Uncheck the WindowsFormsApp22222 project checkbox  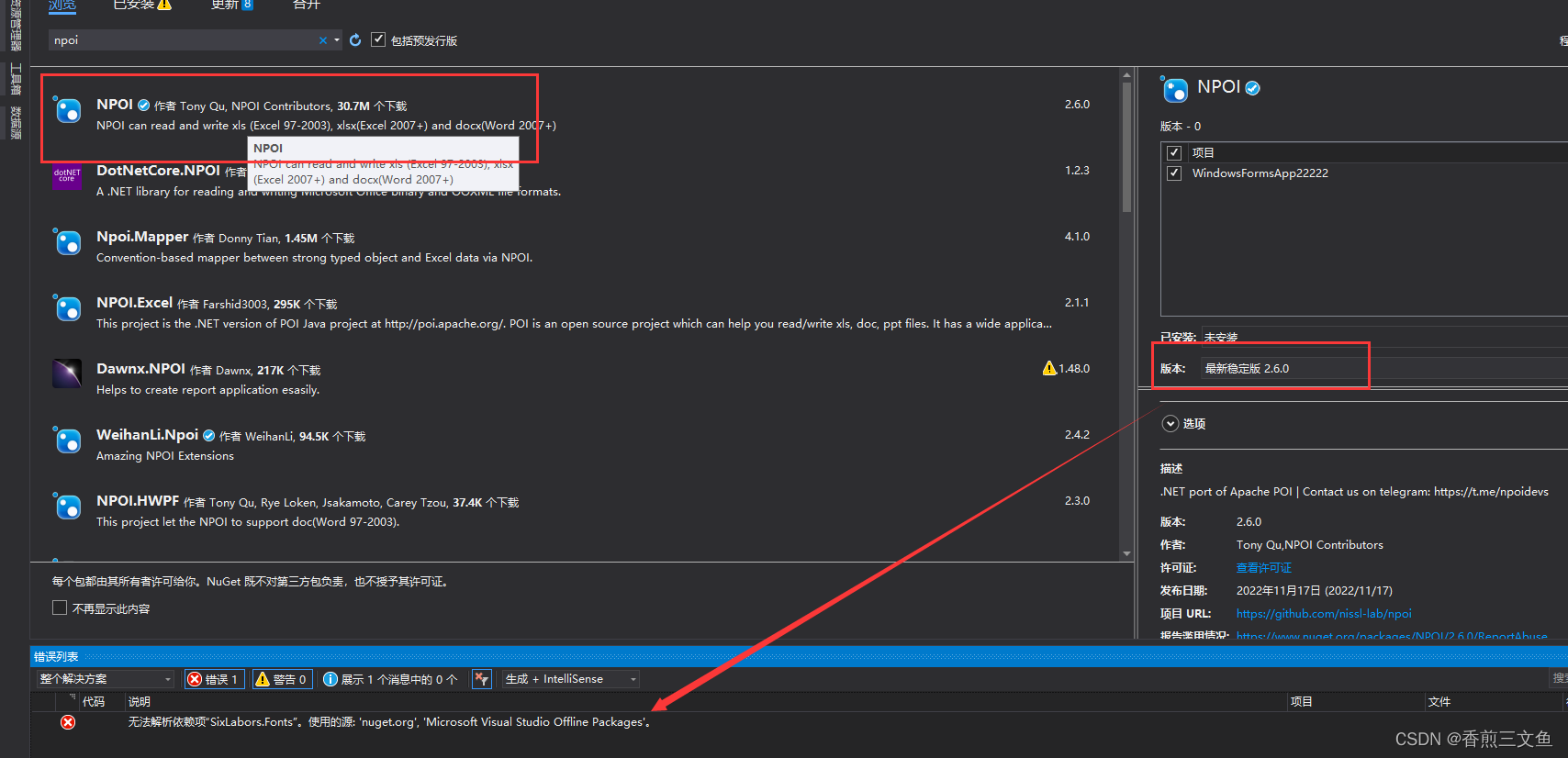pyautogui.click(x=1173, y=173)
